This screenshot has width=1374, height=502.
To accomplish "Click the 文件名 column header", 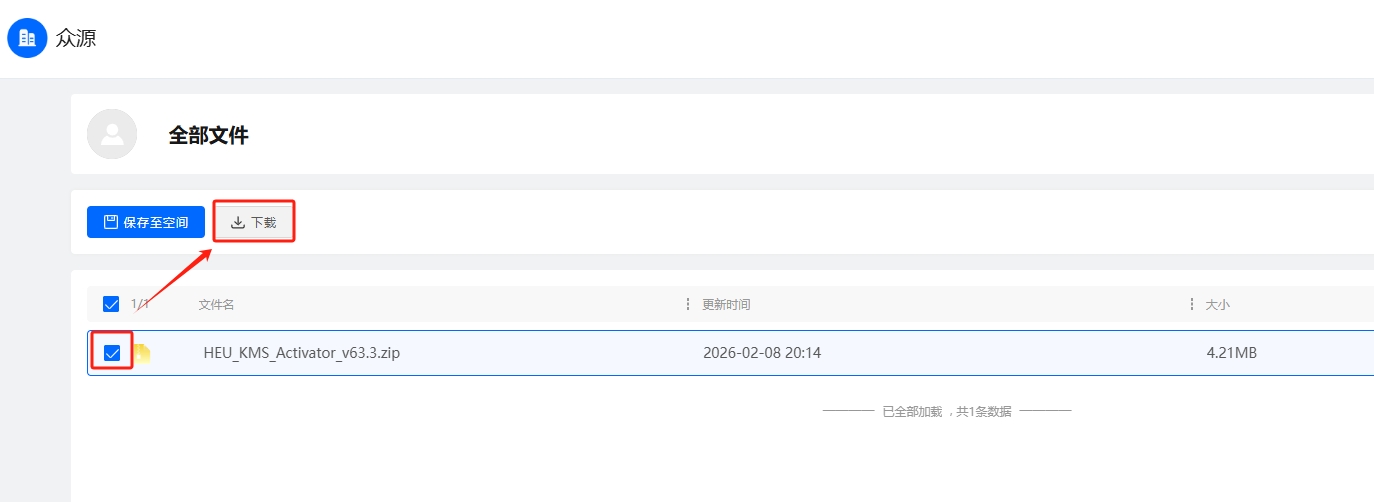I will (216, 304).
